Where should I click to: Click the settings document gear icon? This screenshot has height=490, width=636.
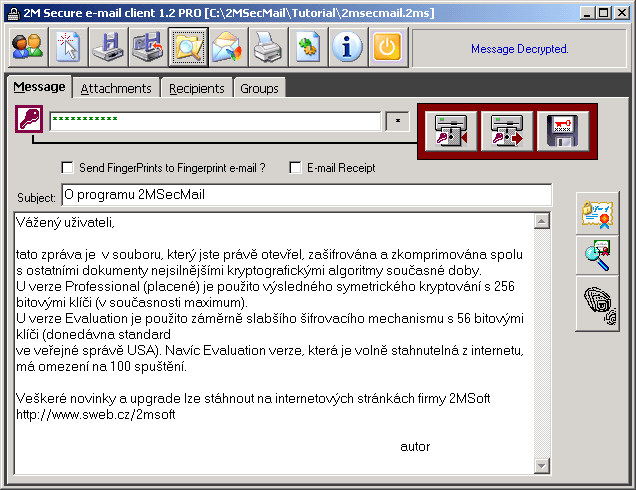click(x=308, y=47)
